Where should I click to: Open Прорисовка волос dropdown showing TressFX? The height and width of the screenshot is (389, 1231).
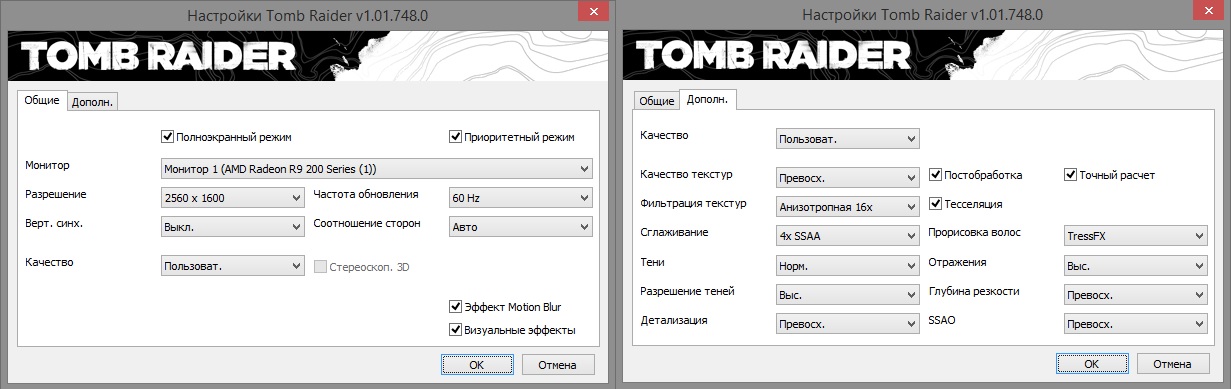click(1136, 236)
